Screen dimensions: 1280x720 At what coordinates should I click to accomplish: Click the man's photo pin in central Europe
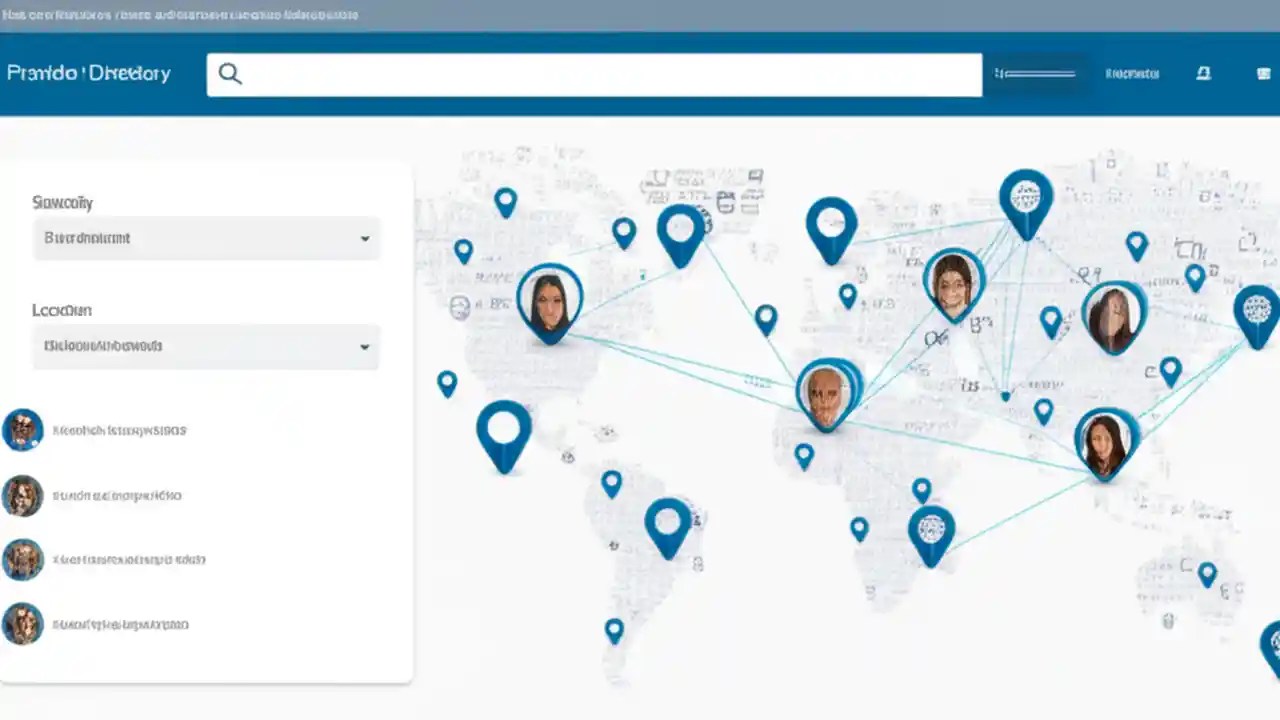tap(826, 390)
